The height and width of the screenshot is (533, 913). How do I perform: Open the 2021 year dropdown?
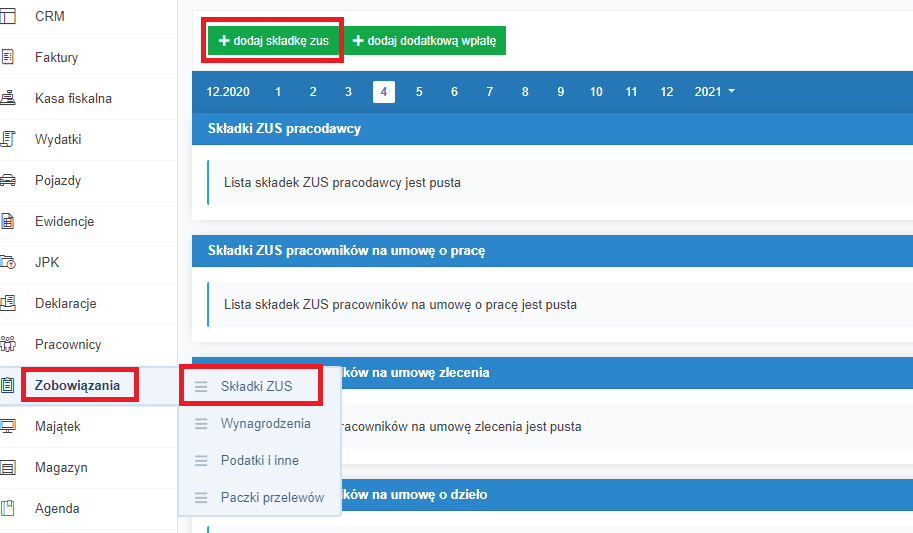[714, 92]
